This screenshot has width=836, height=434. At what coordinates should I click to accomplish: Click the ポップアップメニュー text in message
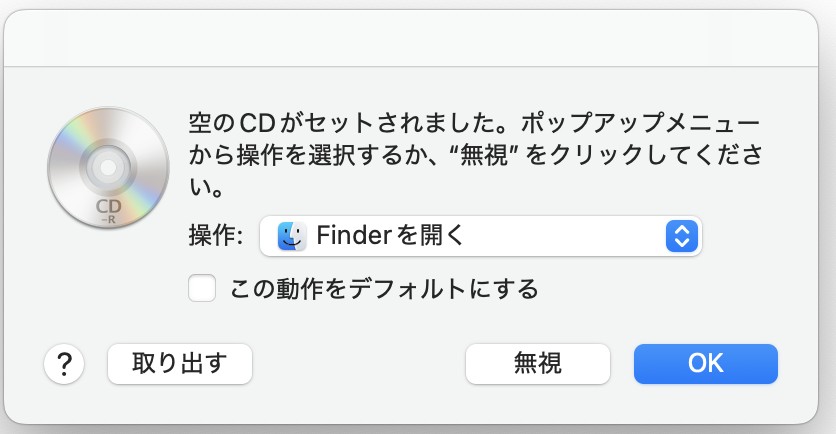pyautogui.click(x=640, y=123)
